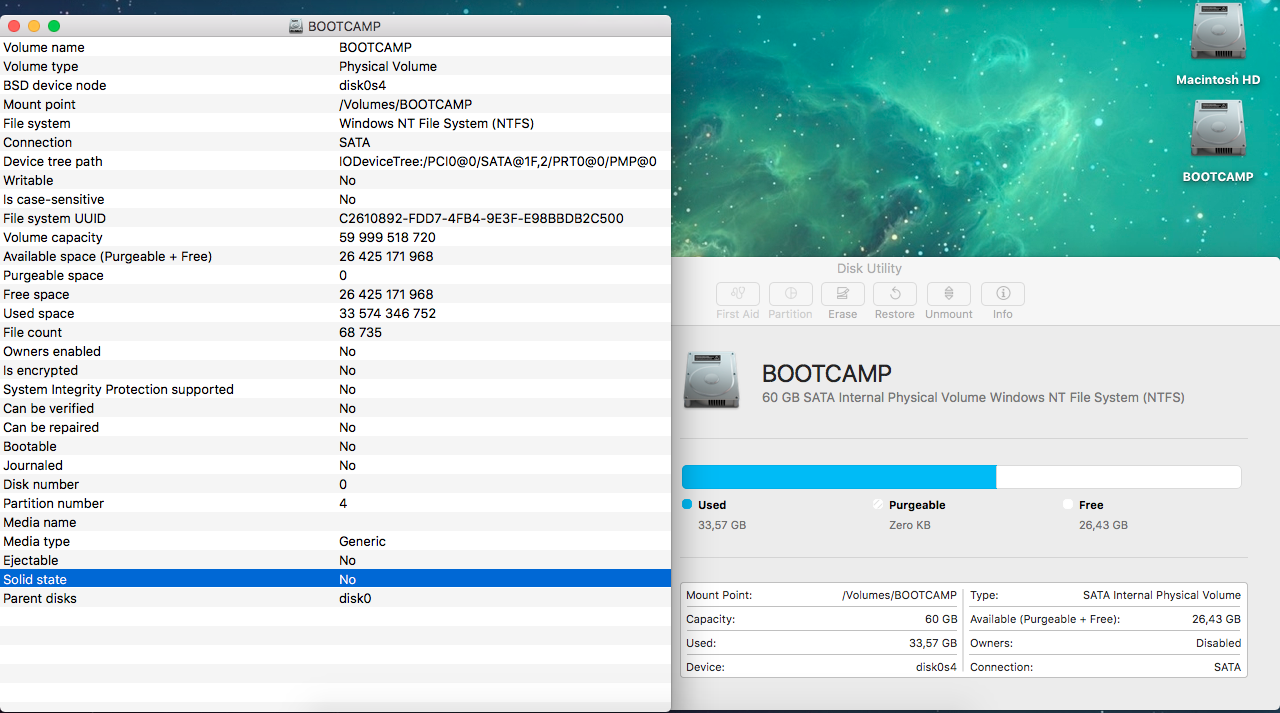Click the highlighted Solid state row
Viewport: 1280px width, 713px height.
[x=335, y=579]
